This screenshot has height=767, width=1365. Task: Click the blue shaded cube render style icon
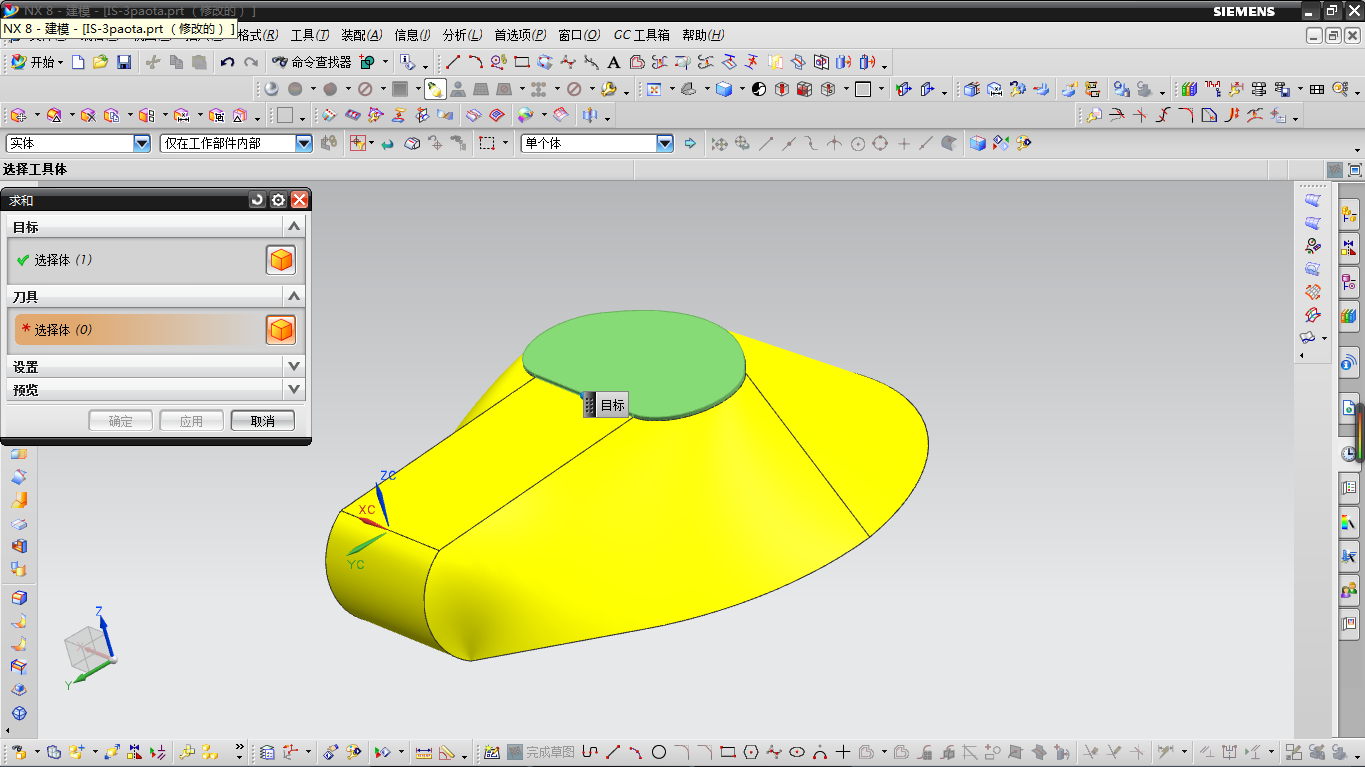[723, 89]
